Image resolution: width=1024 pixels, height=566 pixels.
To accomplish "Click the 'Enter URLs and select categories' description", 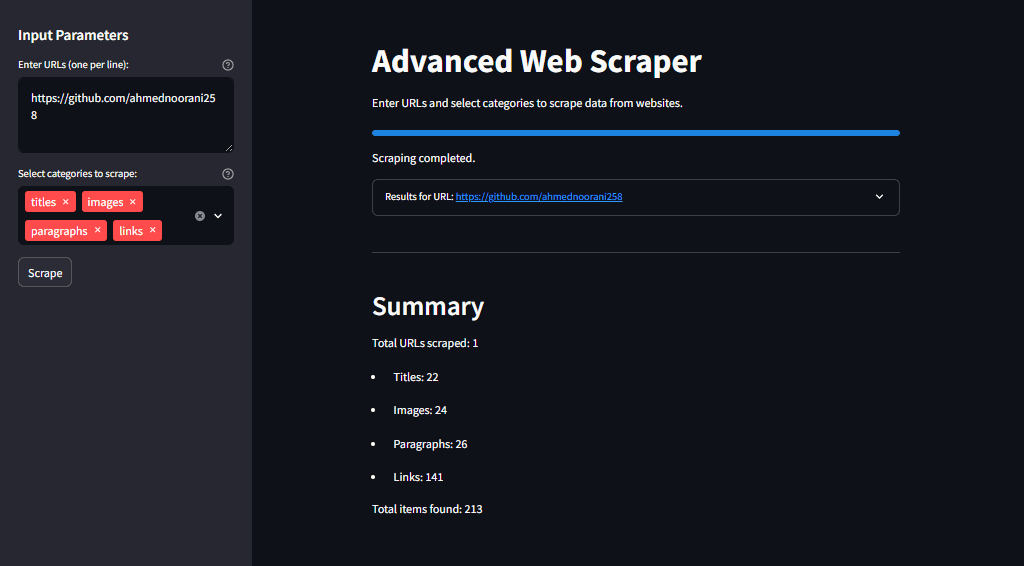I will point(527,103).
